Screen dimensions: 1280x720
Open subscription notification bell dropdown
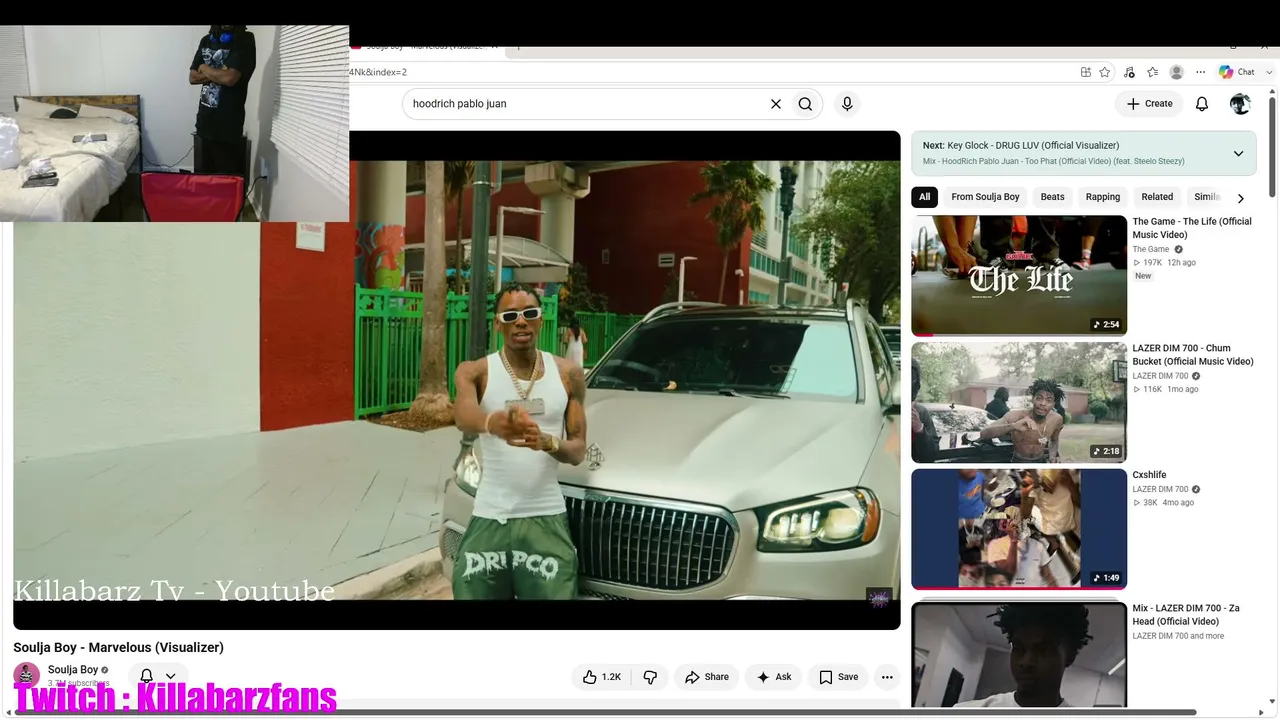click(x=158, y=676)
